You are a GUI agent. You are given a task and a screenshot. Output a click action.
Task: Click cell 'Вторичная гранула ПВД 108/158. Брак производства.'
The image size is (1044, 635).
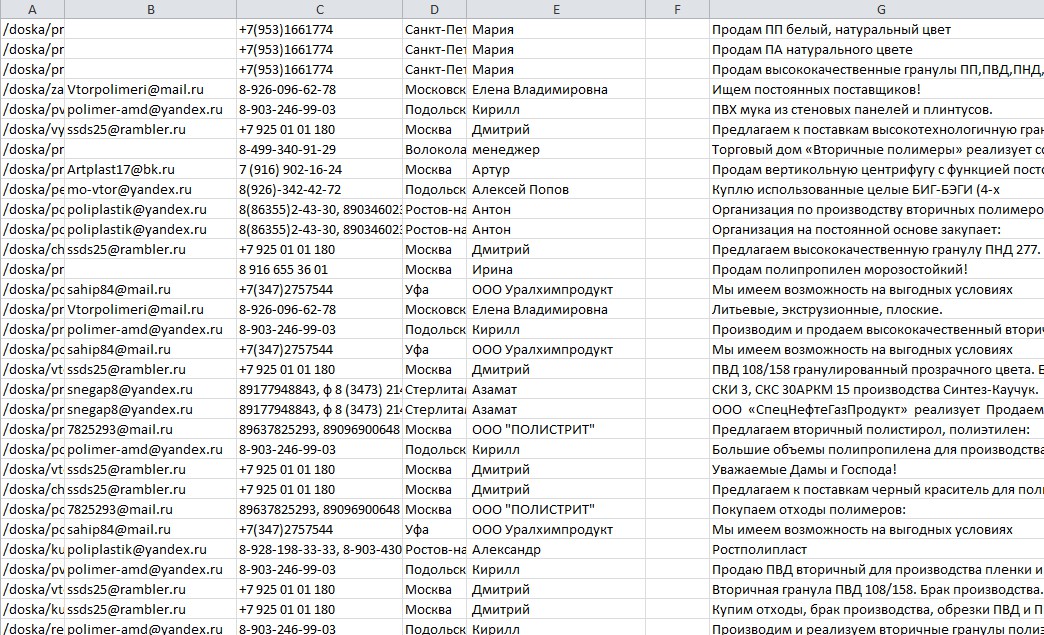click(877, 589)
